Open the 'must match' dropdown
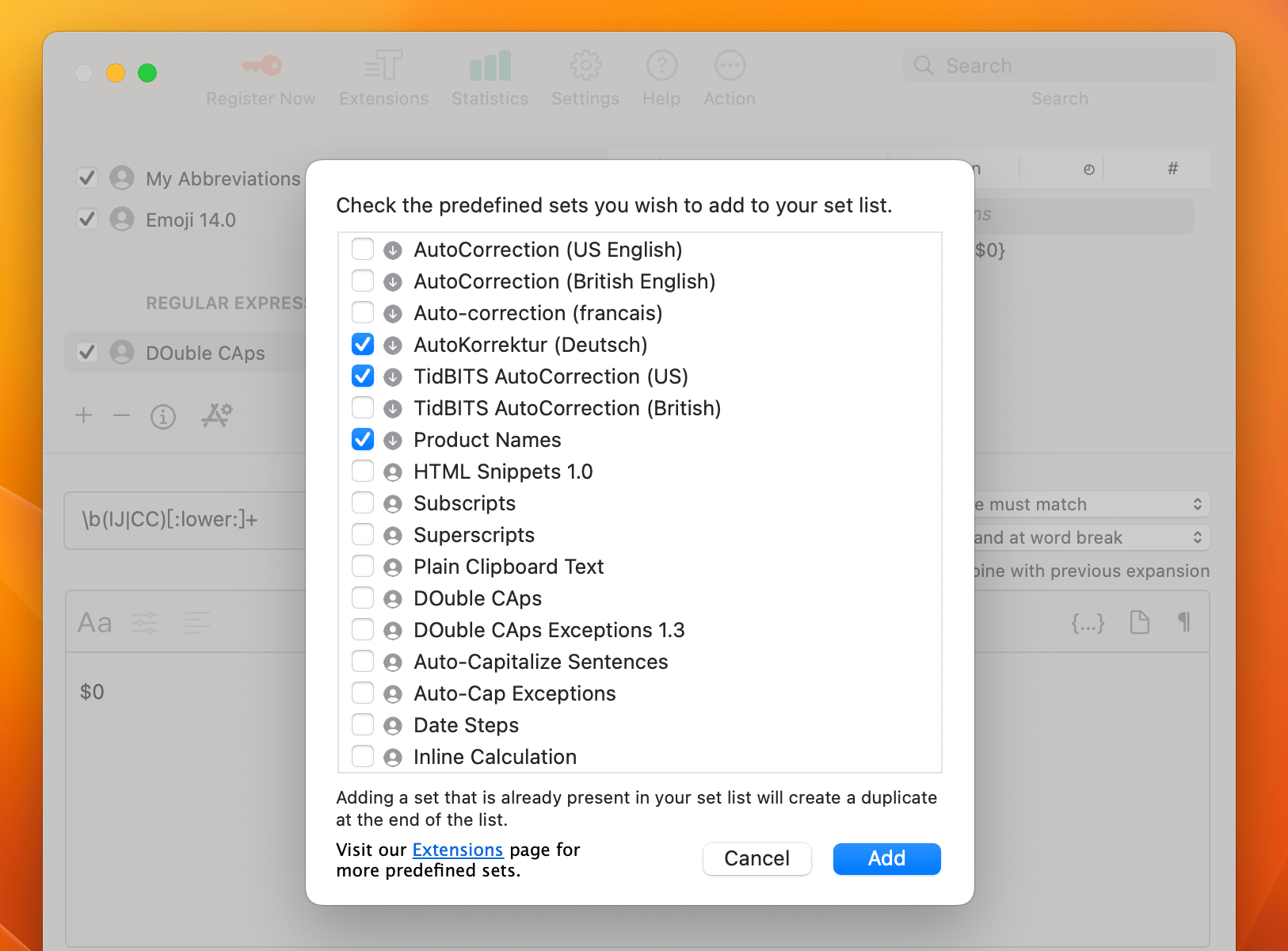1288x951 pixels. pyautogui.click(x=1091, y=504)
